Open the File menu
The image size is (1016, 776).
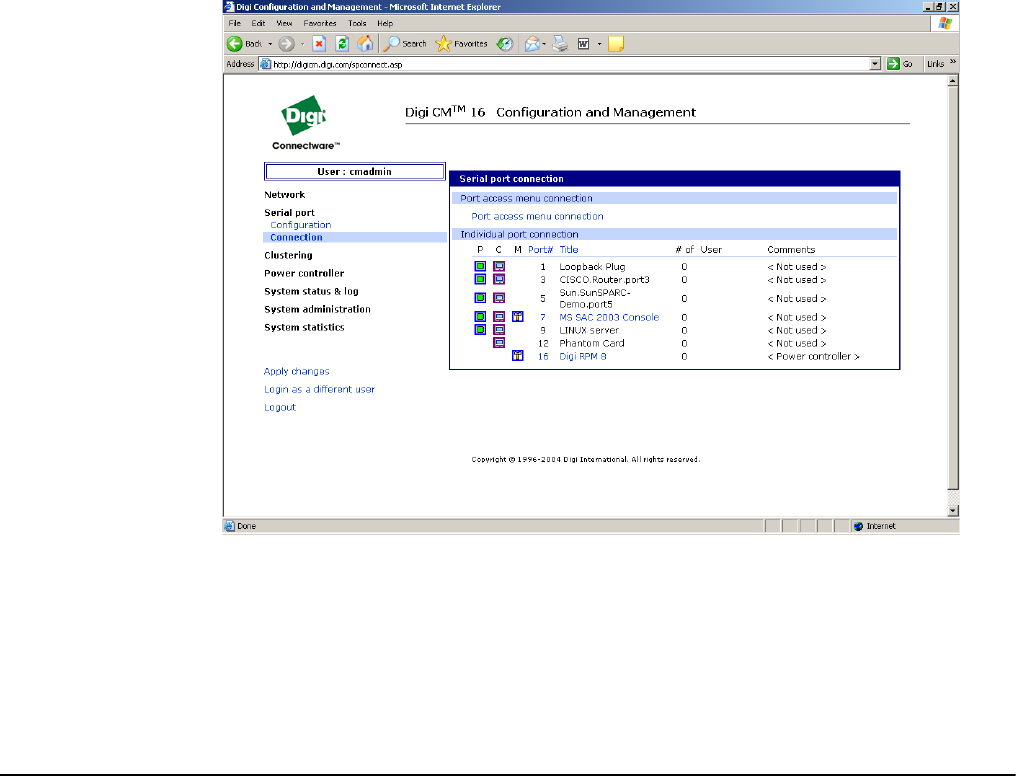(235, 23)
